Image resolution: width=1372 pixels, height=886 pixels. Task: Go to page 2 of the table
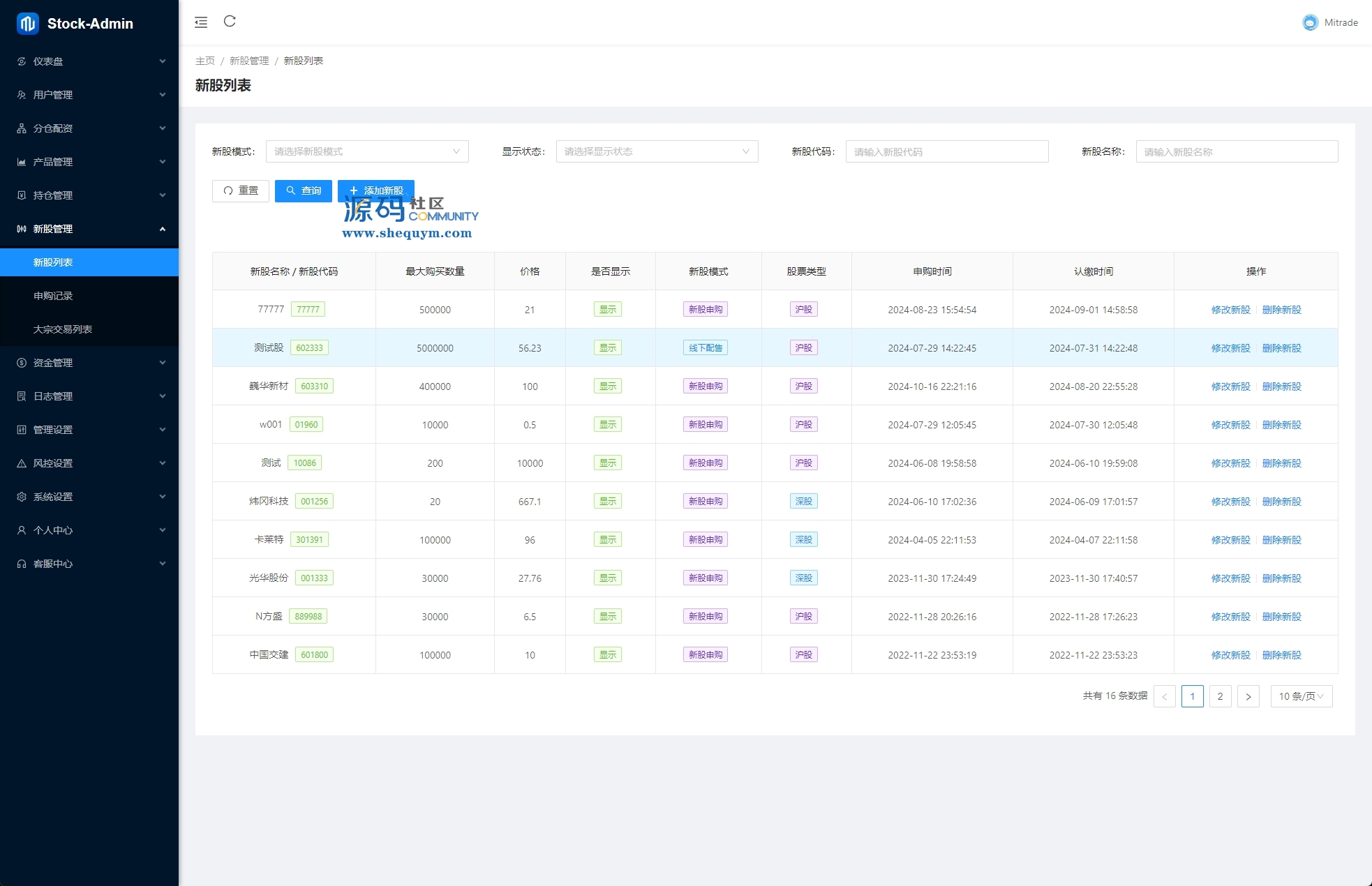[x=1220, y=696]
